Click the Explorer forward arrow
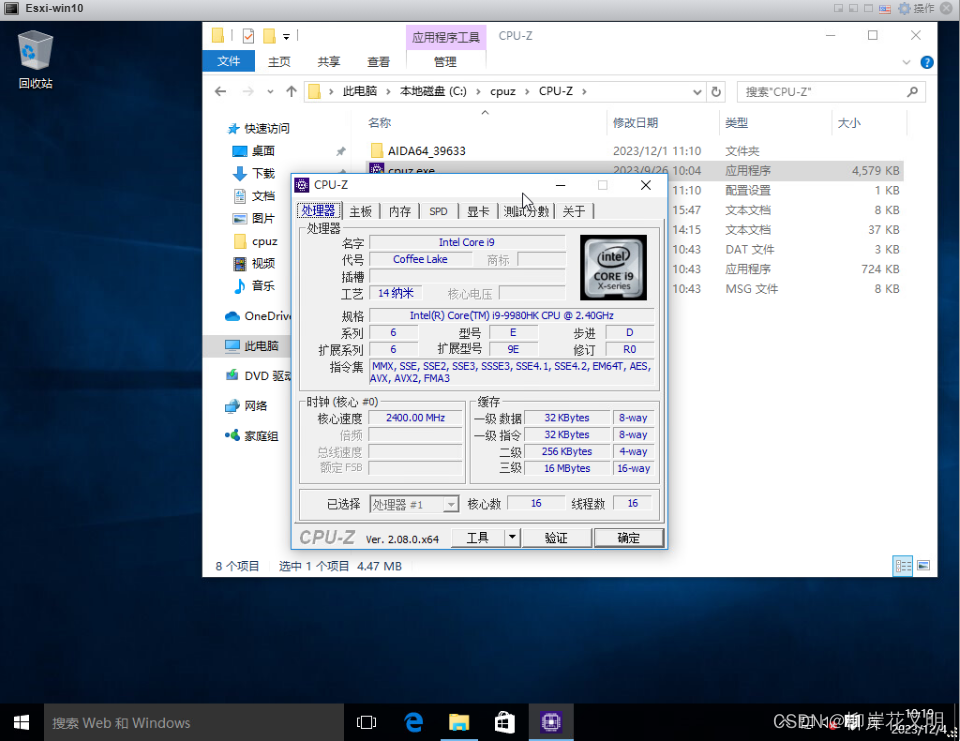The width and height of the screenshot is (960, 741). click(x=248, y=92)
